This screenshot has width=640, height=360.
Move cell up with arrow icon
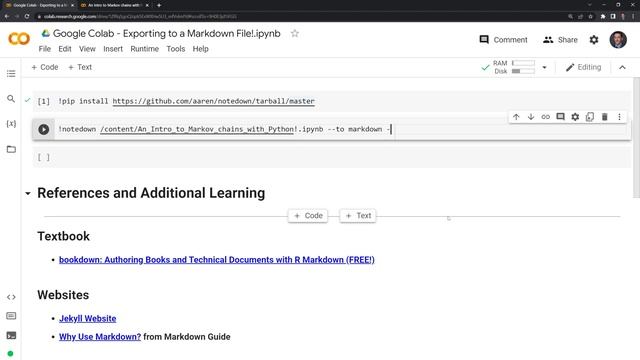click(516, 117)
